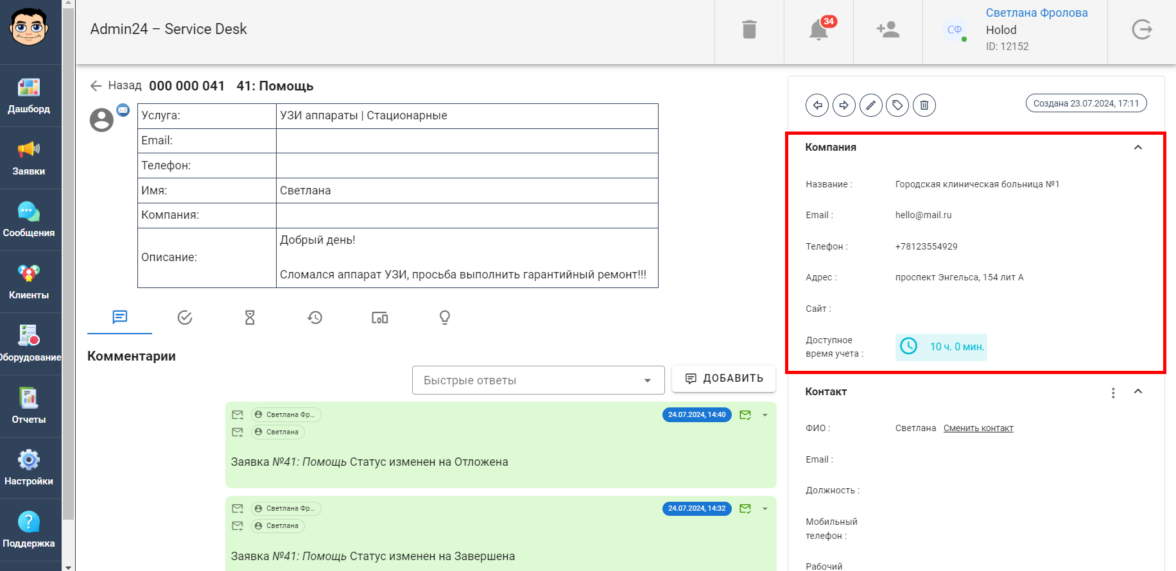Open the Быстрые ответы dropdown
Image resolution: width=1176 pixels, height=571 pixels.
(538, 380)
